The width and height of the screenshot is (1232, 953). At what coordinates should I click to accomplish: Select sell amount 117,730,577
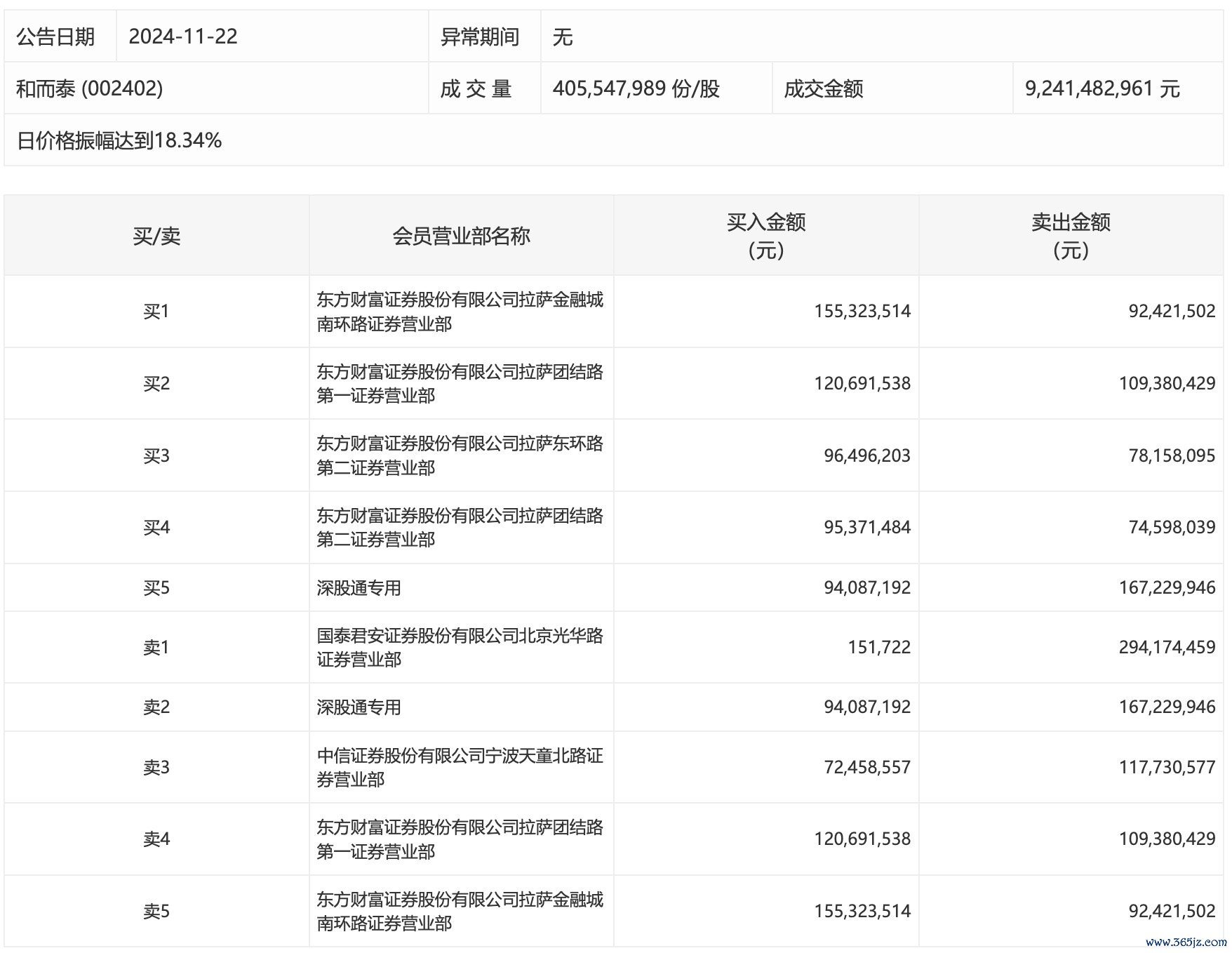pos(1167,767)
